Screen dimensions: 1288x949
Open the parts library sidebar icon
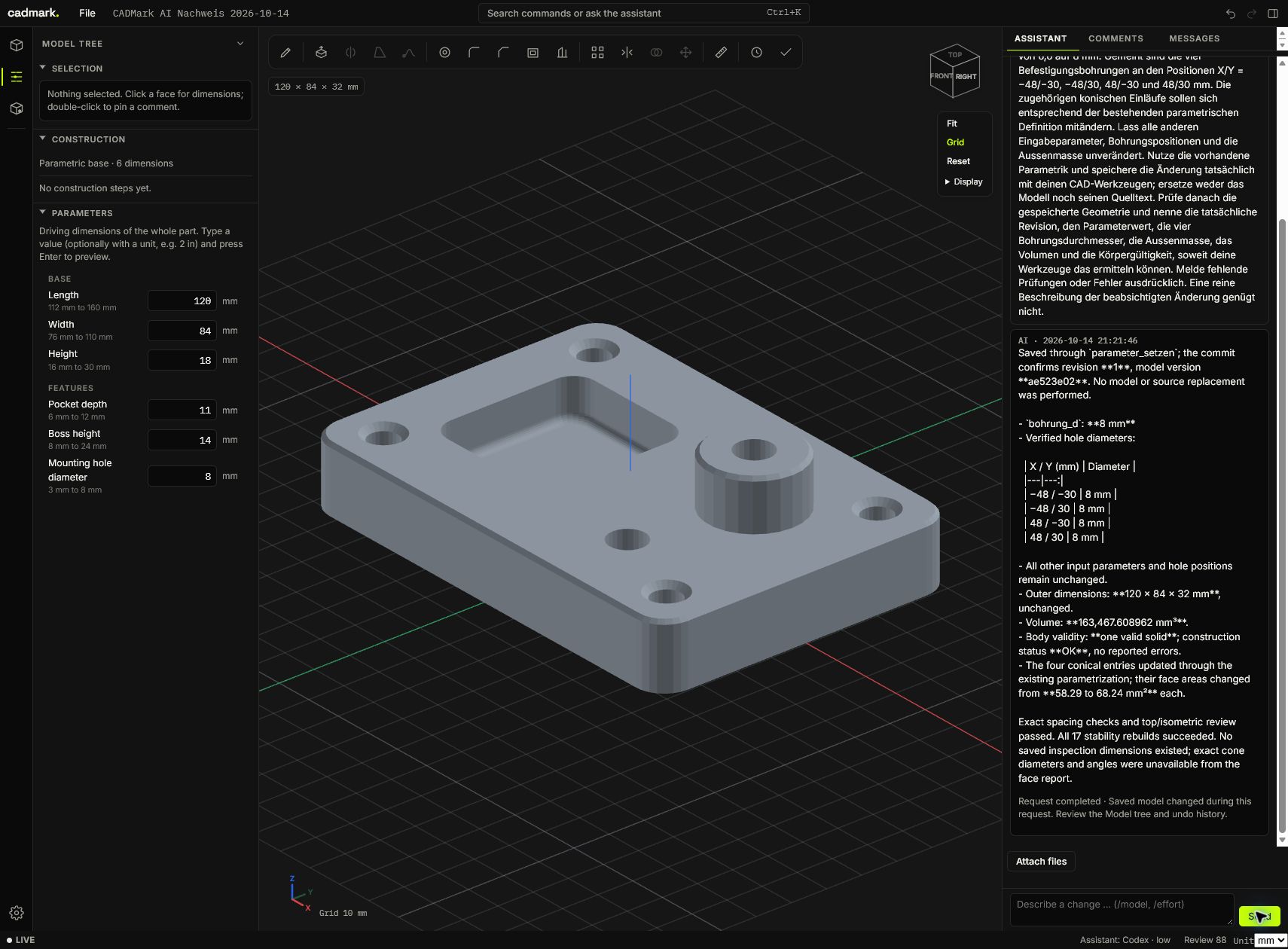pos(17,108)
